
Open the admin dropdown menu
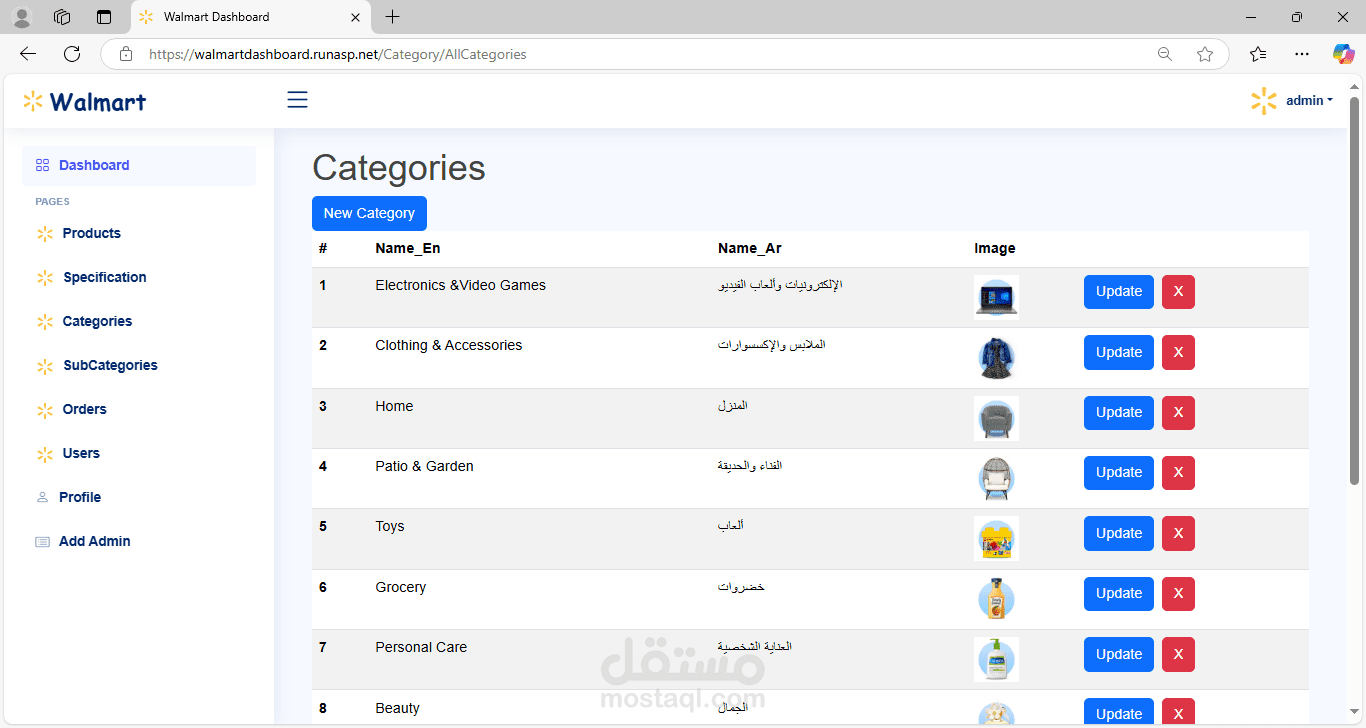pos(1309,100)
